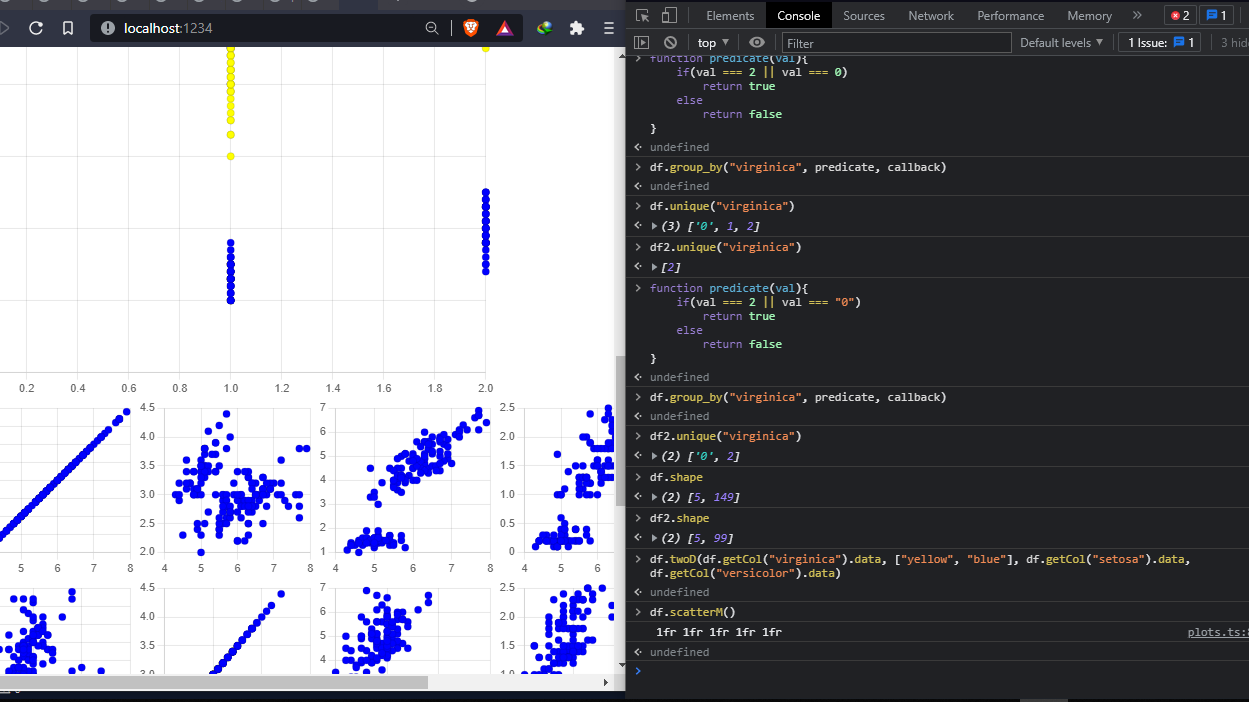Open the top JavaScript context dropdown

(x=713, y=42)
